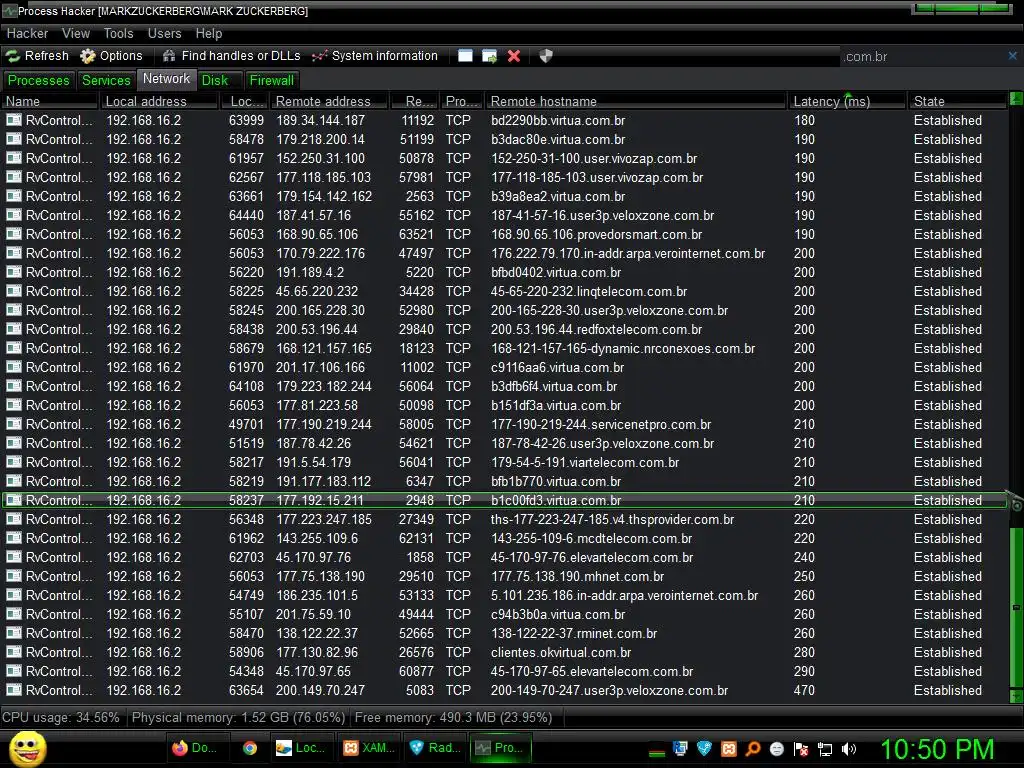Click the process icon in the 470 ms latency row
This screenshot has width=1024, height=768.
(x=14, y=690)
